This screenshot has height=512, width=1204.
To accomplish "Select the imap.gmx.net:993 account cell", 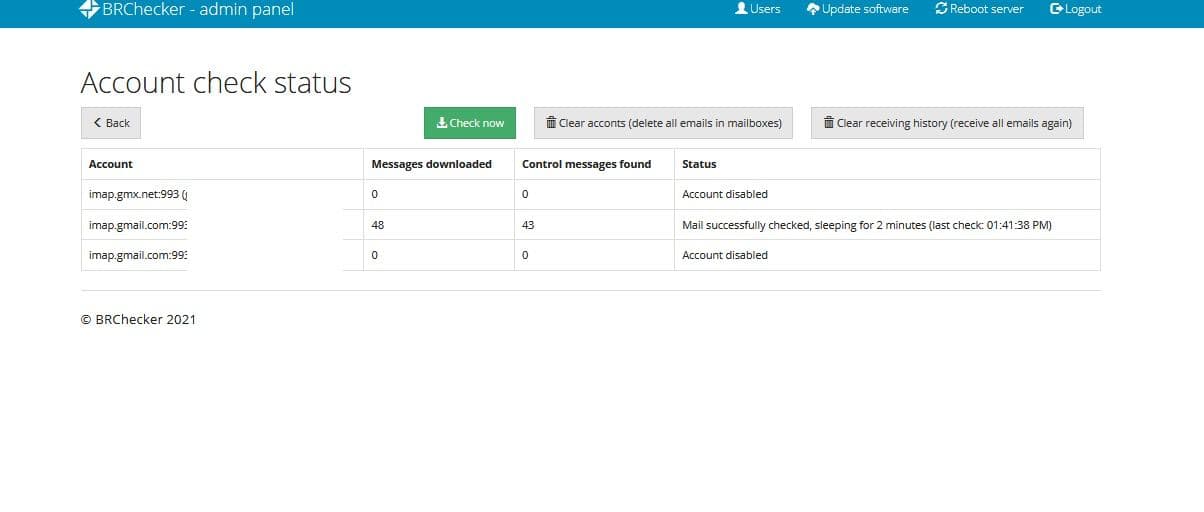I will click(x=222, y=194).
